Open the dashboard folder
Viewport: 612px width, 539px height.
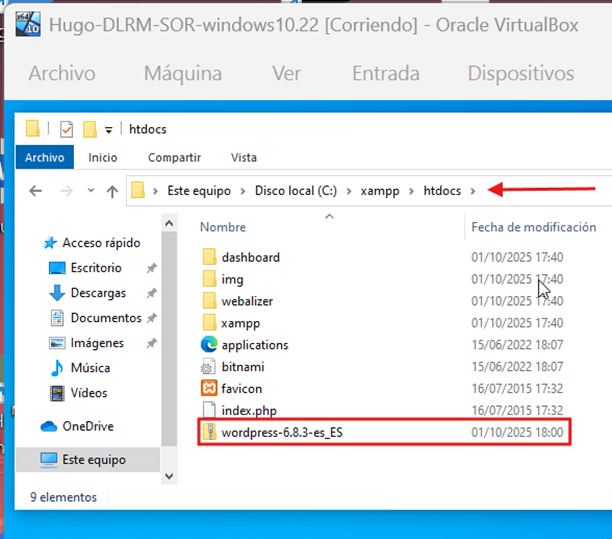point(250,257)
